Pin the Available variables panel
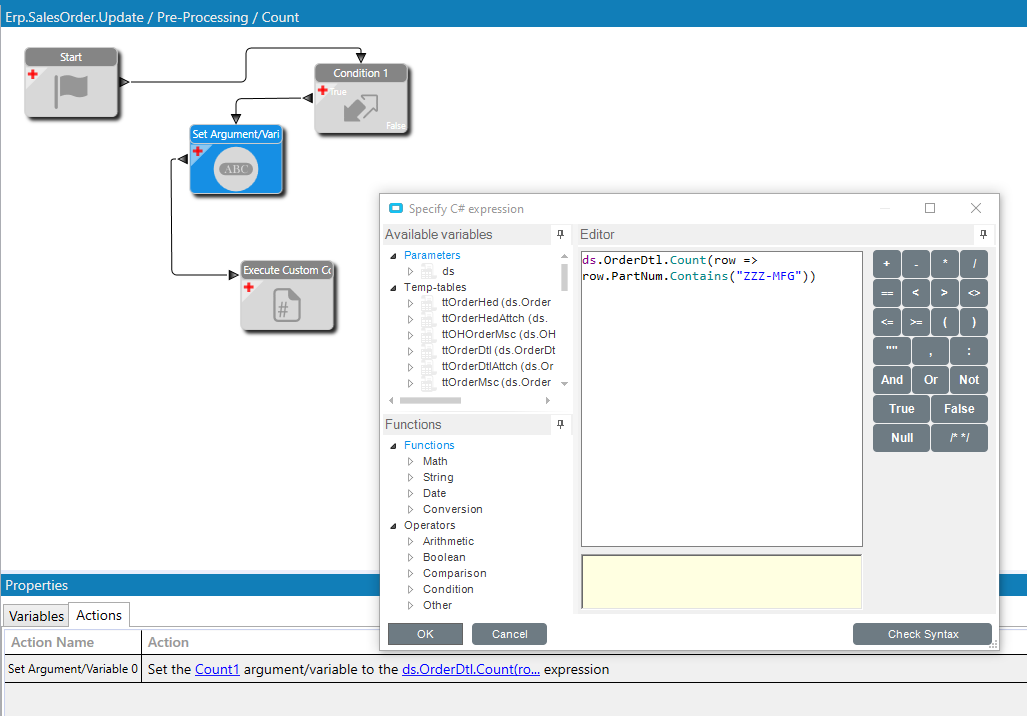This screenshot has width=1027, height=716. tap(560, 235)
